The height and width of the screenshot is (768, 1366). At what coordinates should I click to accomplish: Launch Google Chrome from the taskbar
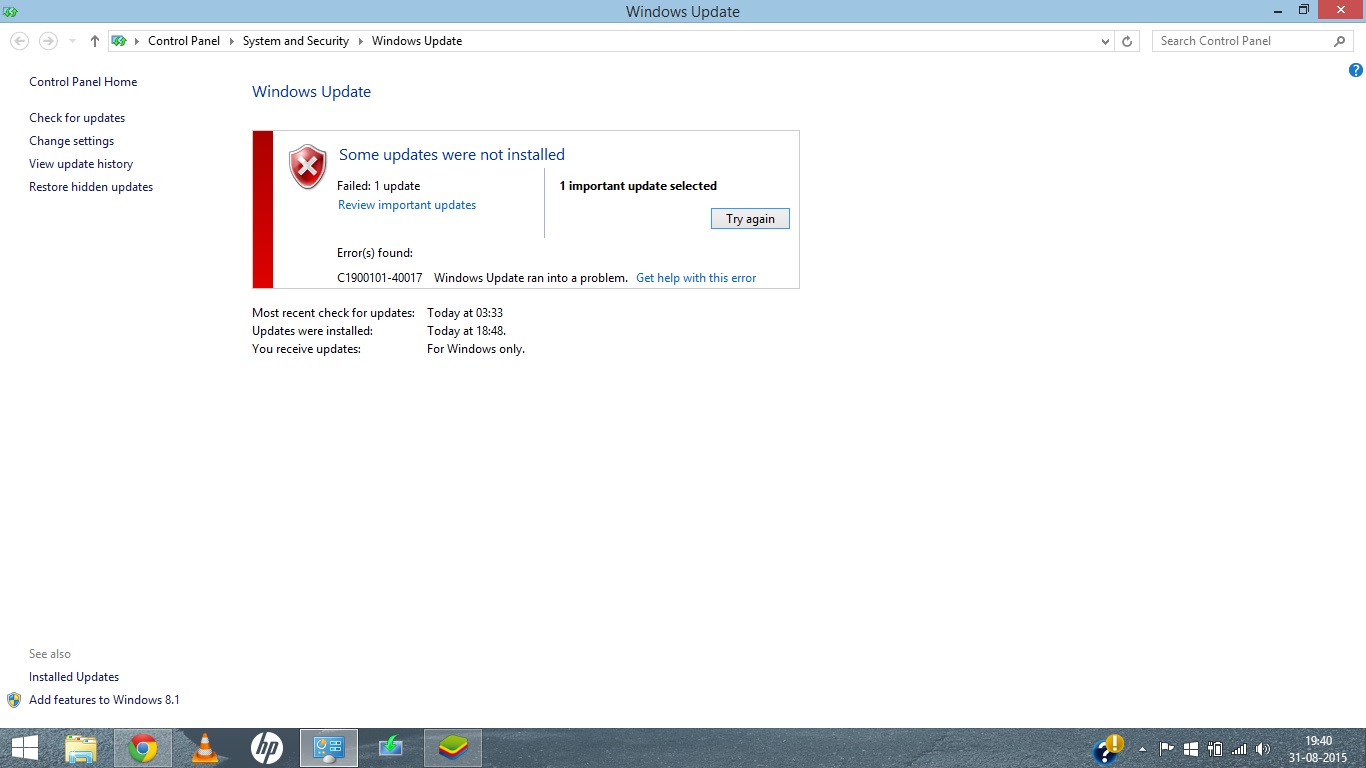[x=143, y=748]
